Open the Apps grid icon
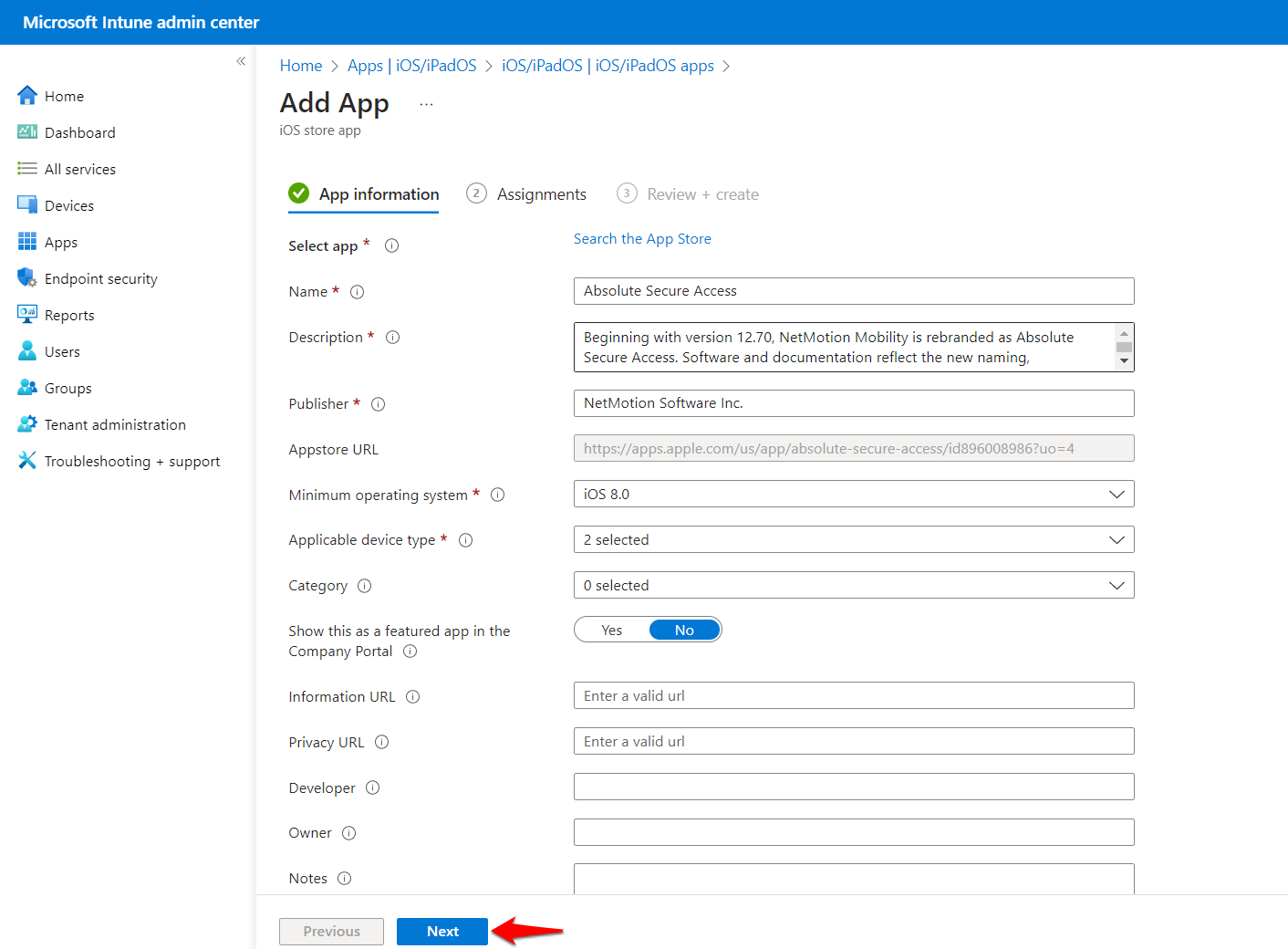This screenshot has width=1288, height=949. coord(27,242)
